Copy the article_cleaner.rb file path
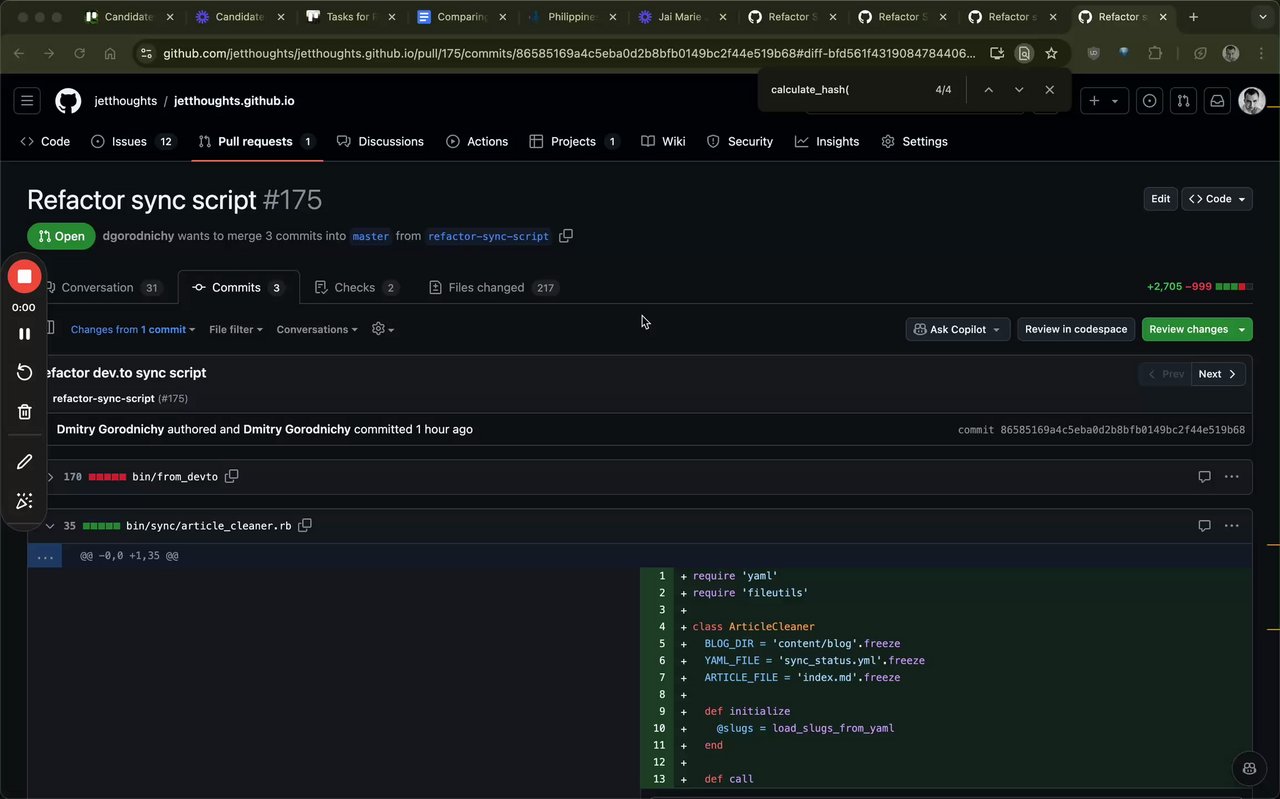This screenshot has width=1280, height=799. pyautogui.click(x=305, y=525)
